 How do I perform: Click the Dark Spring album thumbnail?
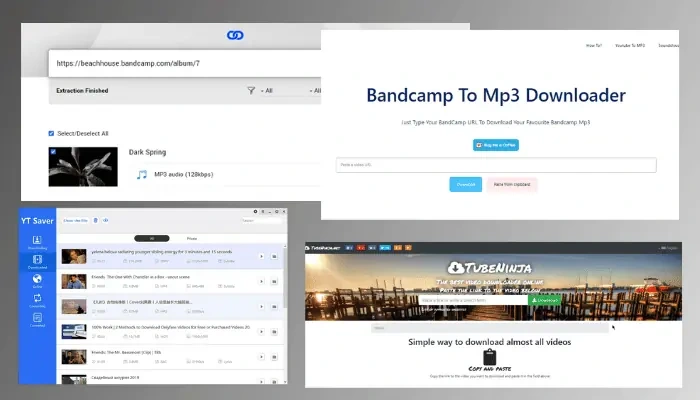(83, 167)
